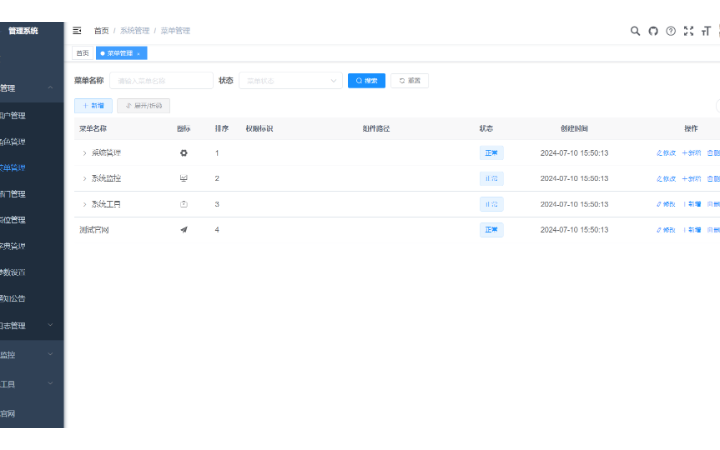Click 修改 in the 系统工具 row

coord(666,204)
